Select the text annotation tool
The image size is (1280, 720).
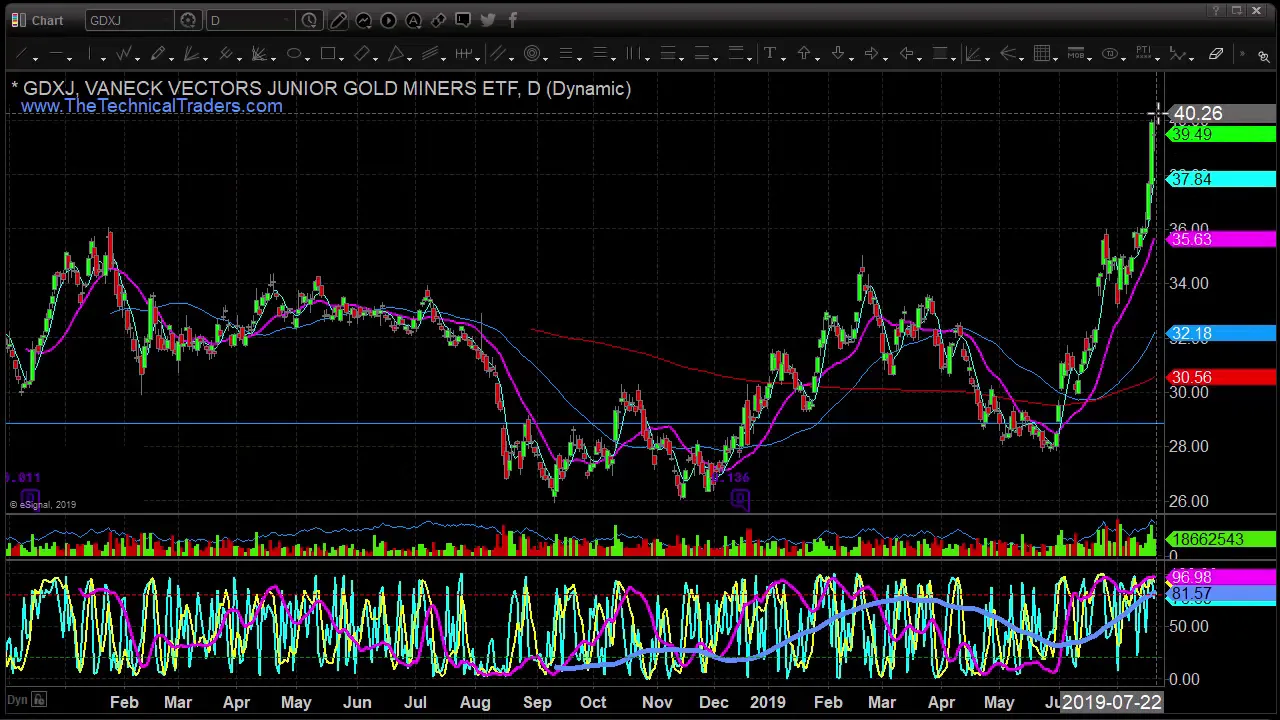(x=770, y=54)
